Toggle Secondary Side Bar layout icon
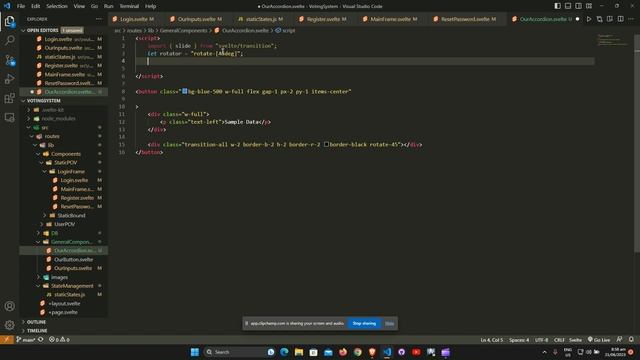Screen dimensions: 640x360 click(578, 6)
